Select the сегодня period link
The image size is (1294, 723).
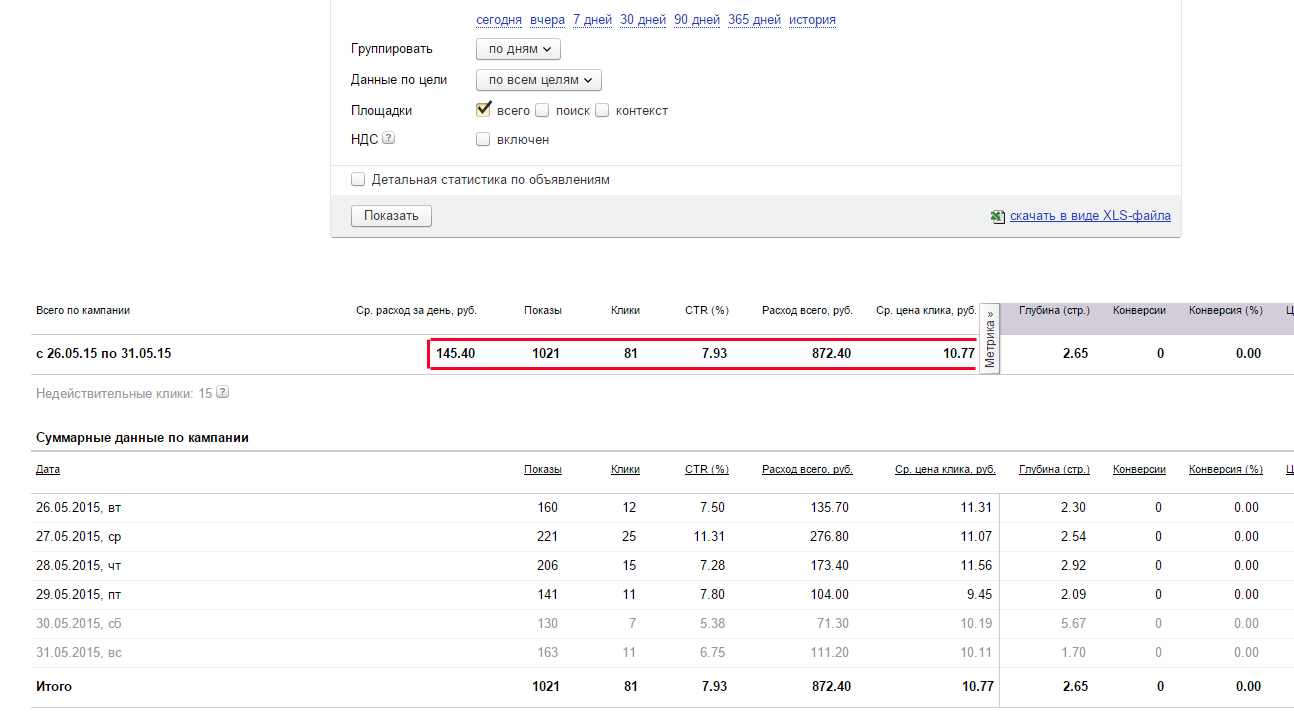click(x=499, y=20)
